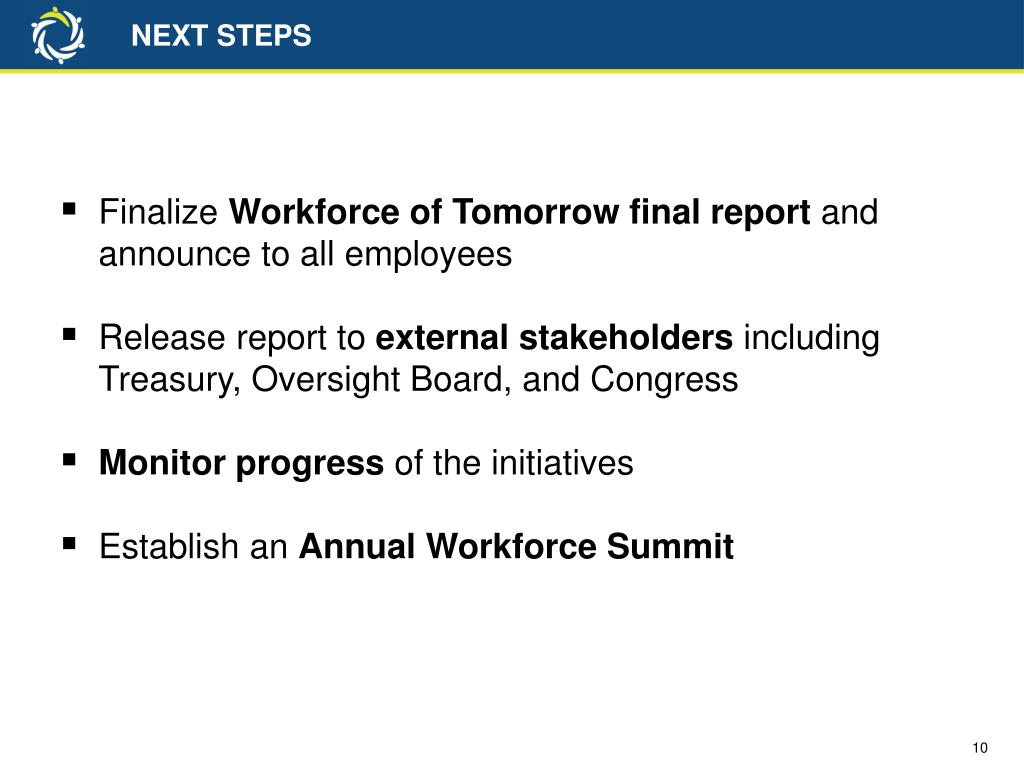Select the NEXT STEPS slide title
This screenshot has height=768, width=1024.
coord(221,36)
